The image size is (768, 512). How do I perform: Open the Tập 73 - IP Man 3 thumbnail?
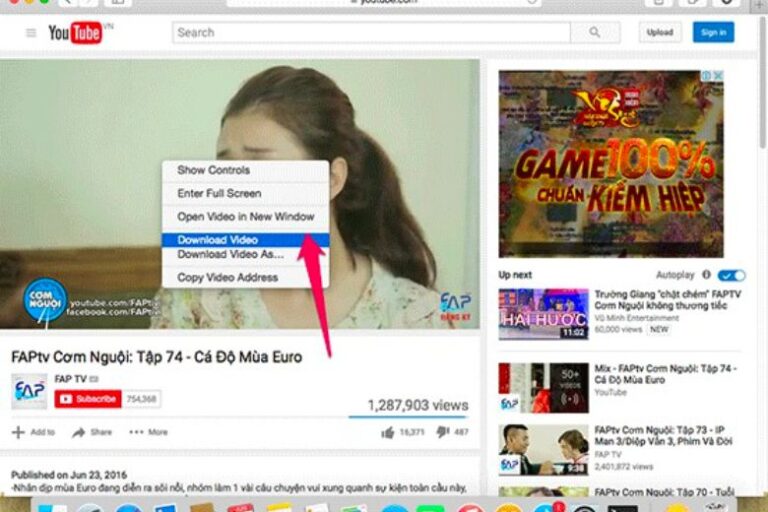[x=544, y=450]
